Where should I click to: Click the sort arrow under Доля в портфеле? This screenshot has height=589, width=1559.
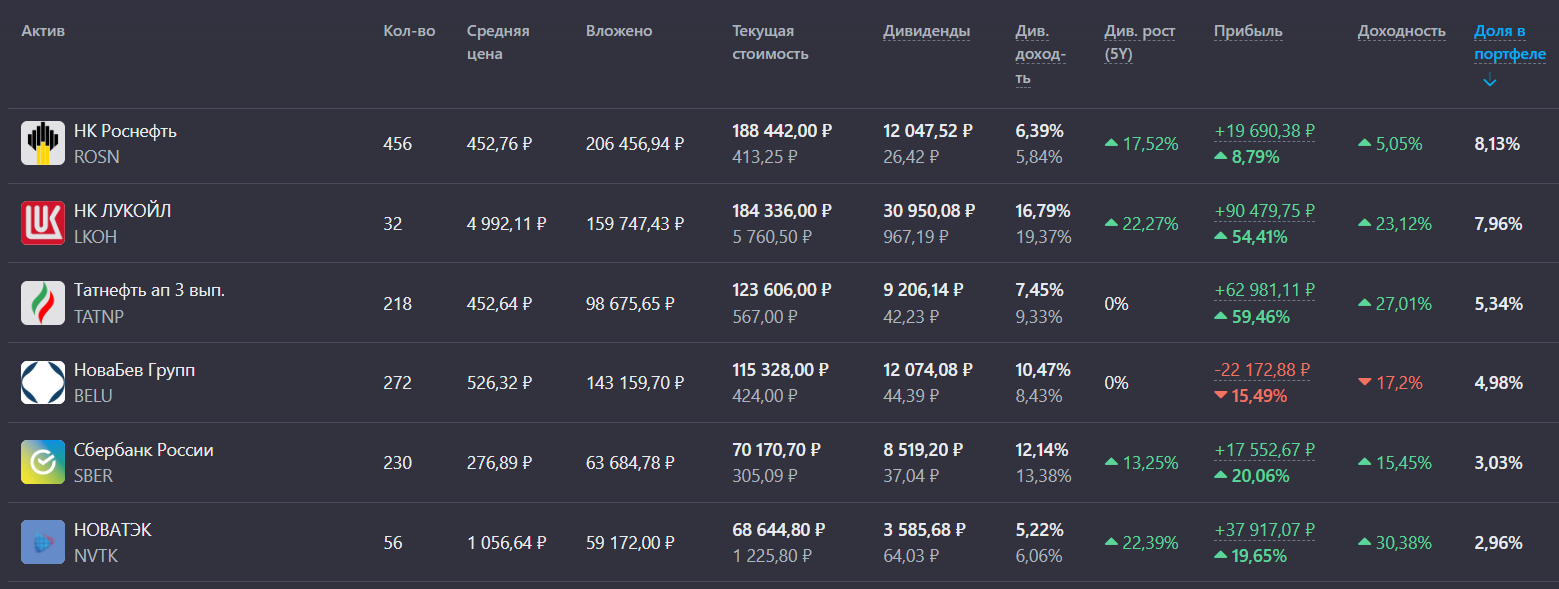[x=1489, y=81]
